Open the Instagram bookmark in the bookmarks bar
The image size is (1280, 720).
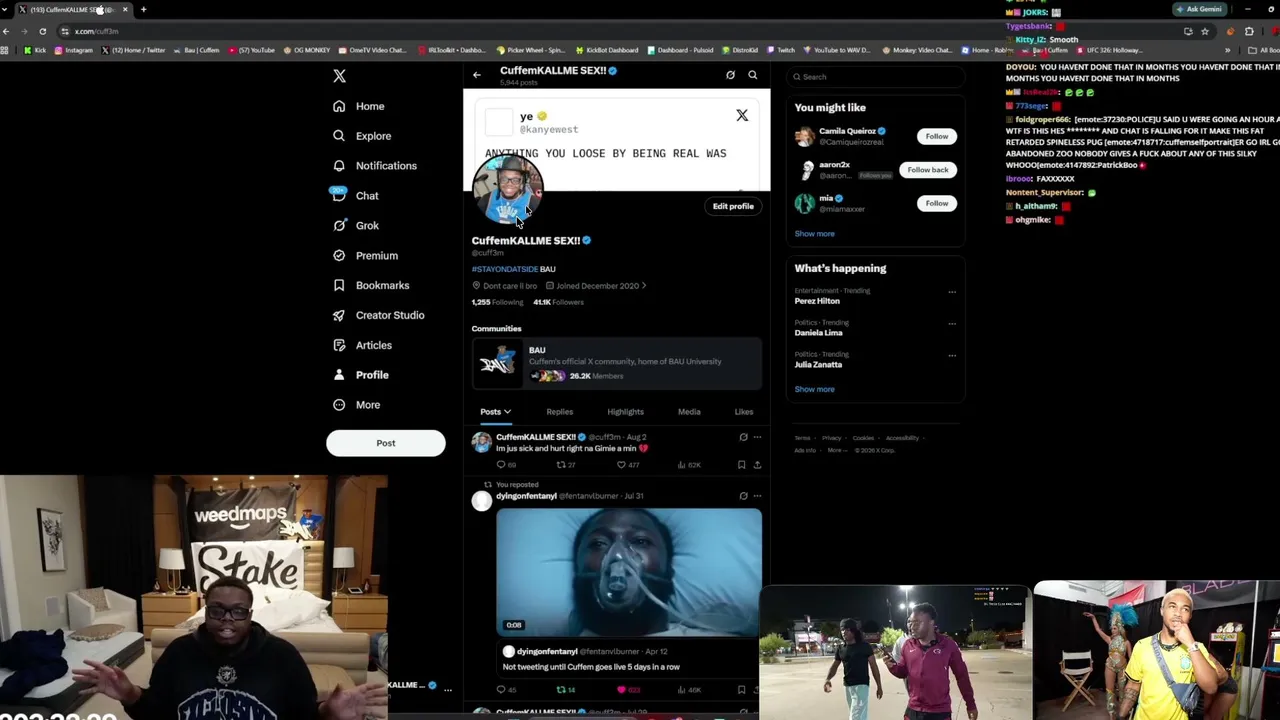tap(73, 50)
